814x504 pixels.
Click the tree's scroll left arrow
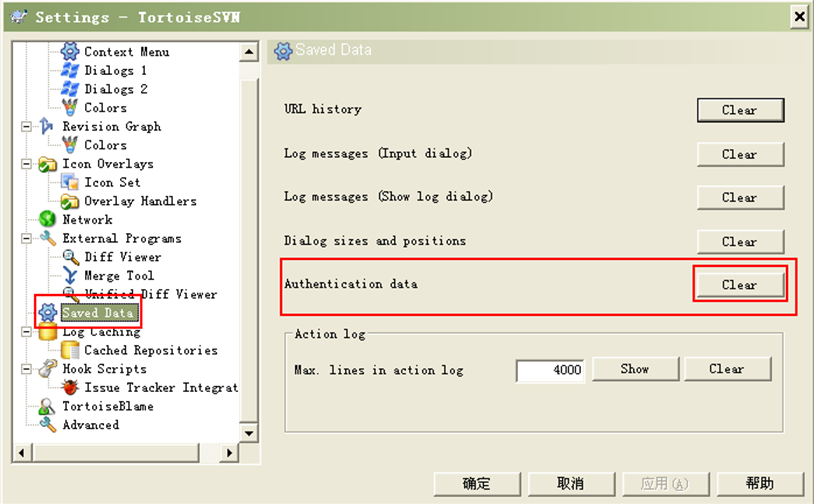point(21,453)
